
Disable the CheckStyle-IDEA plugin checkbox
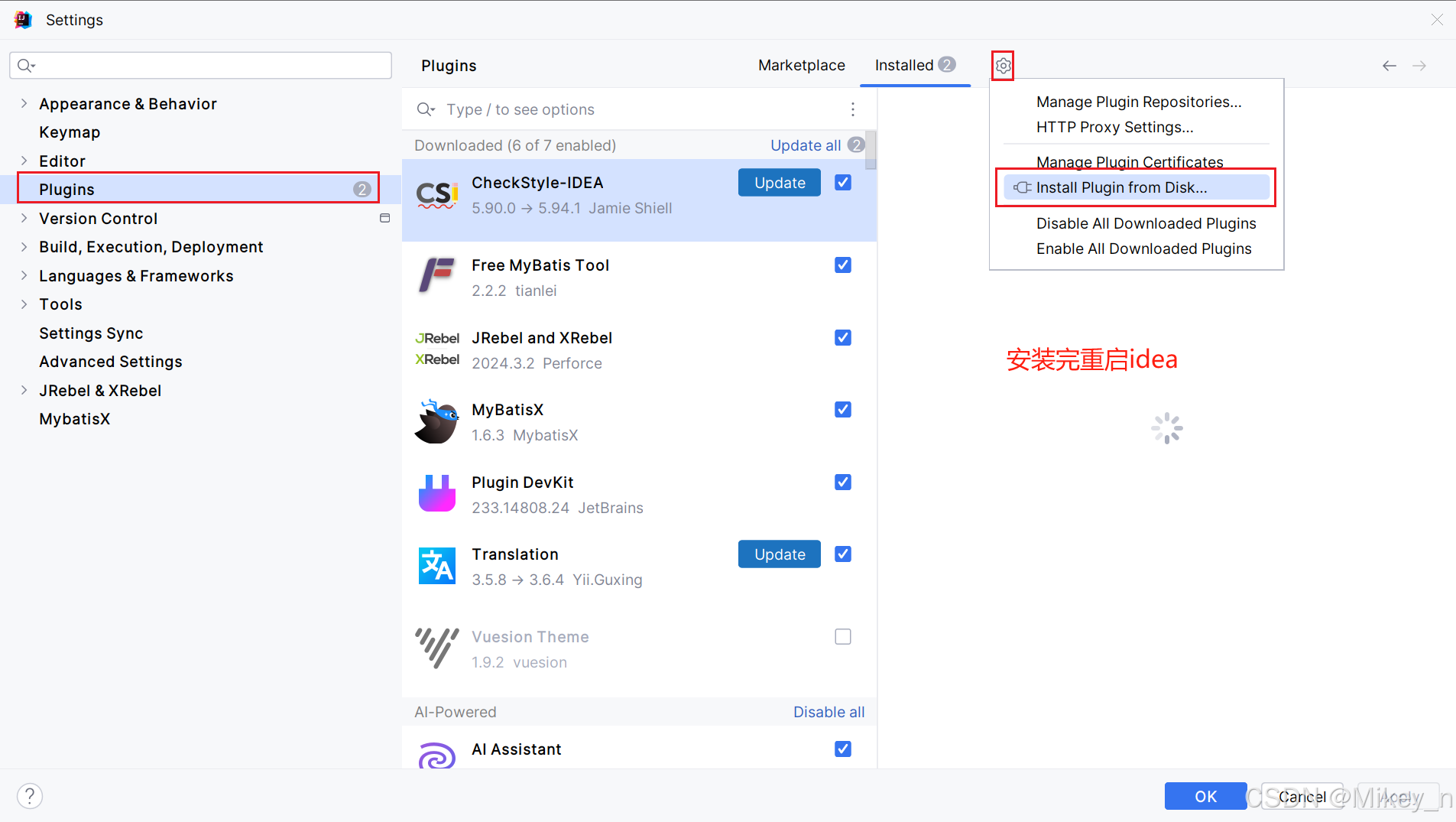(843, 182)
